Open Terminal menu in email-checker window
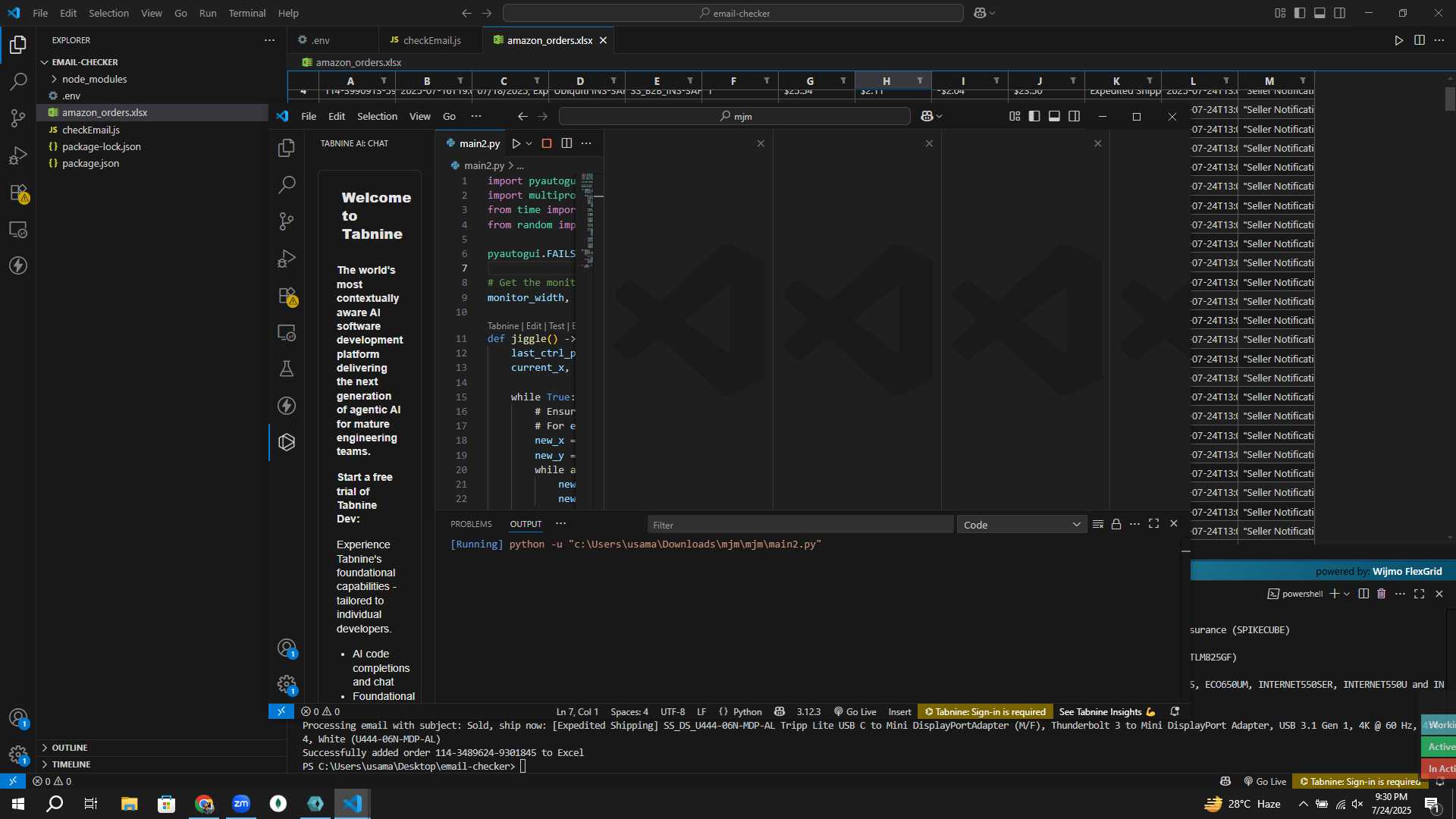This screenshot has width=1456, height=819. [x=247, y=13]
